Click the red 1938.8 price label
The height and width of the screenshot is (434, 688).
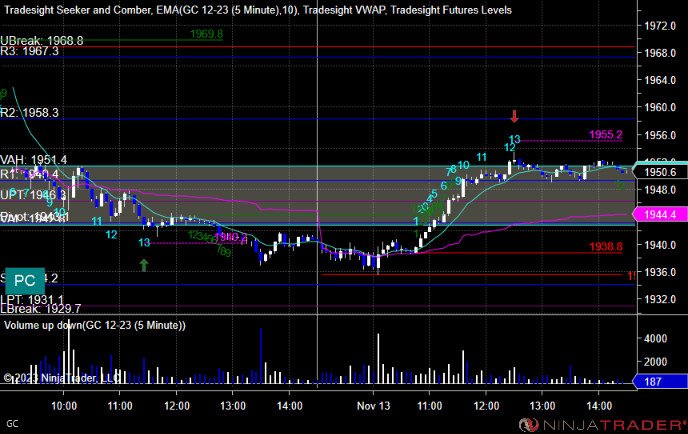click(x=606, y=247)
